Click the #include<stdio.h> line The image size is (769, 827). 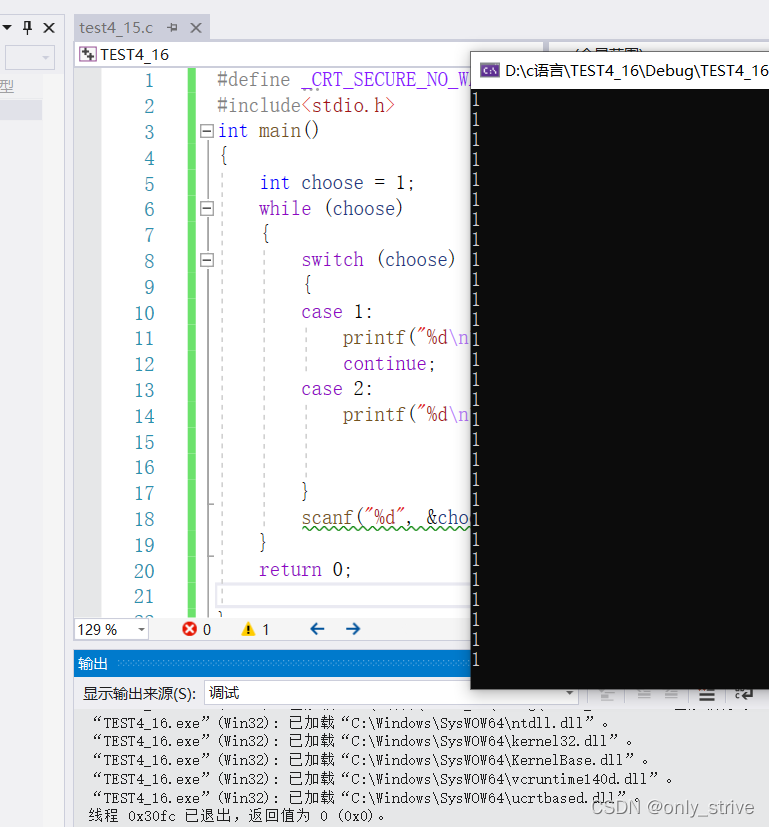pyautogui.click(x=306, y=105)
